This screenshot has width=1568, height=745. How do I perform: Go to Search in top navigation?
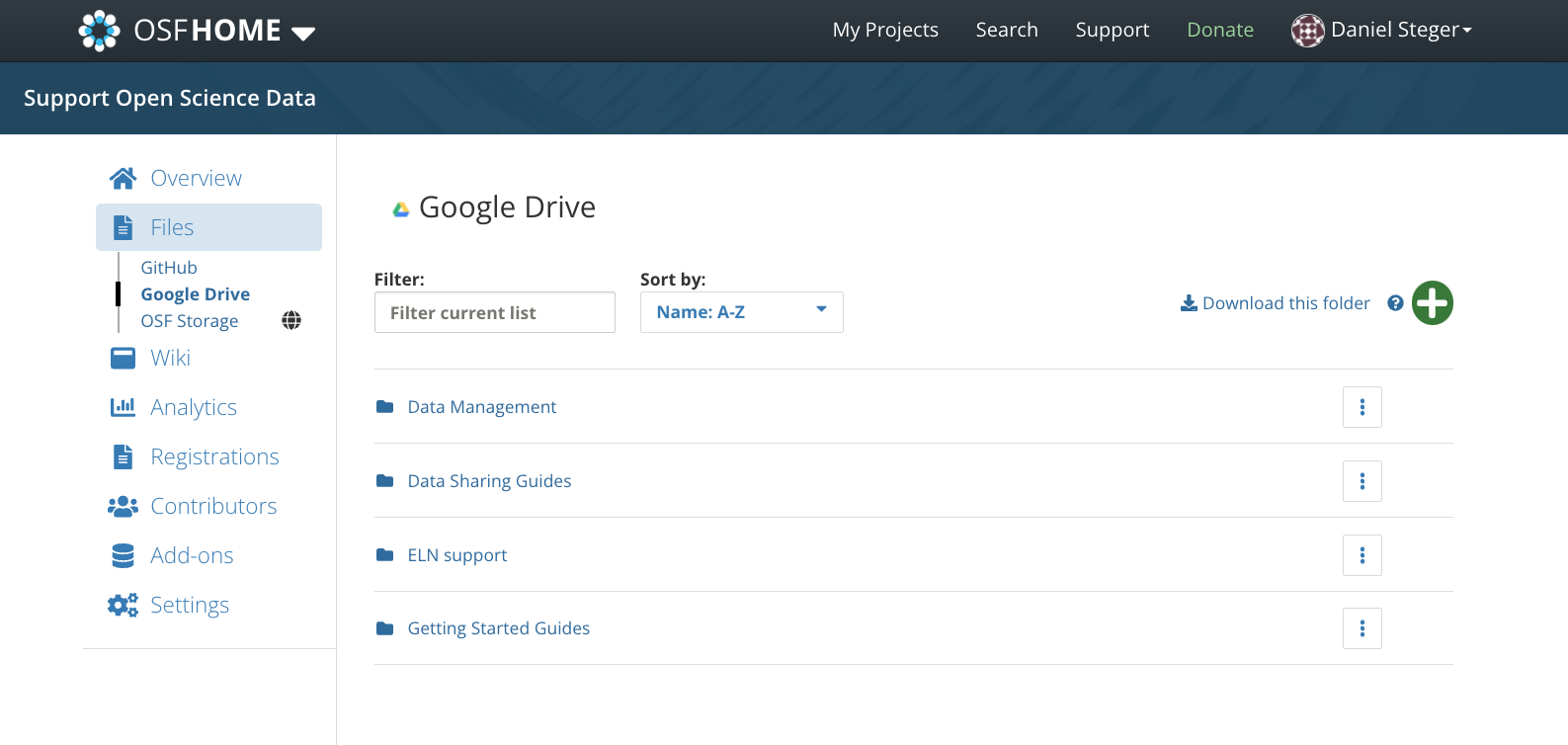1007,30
